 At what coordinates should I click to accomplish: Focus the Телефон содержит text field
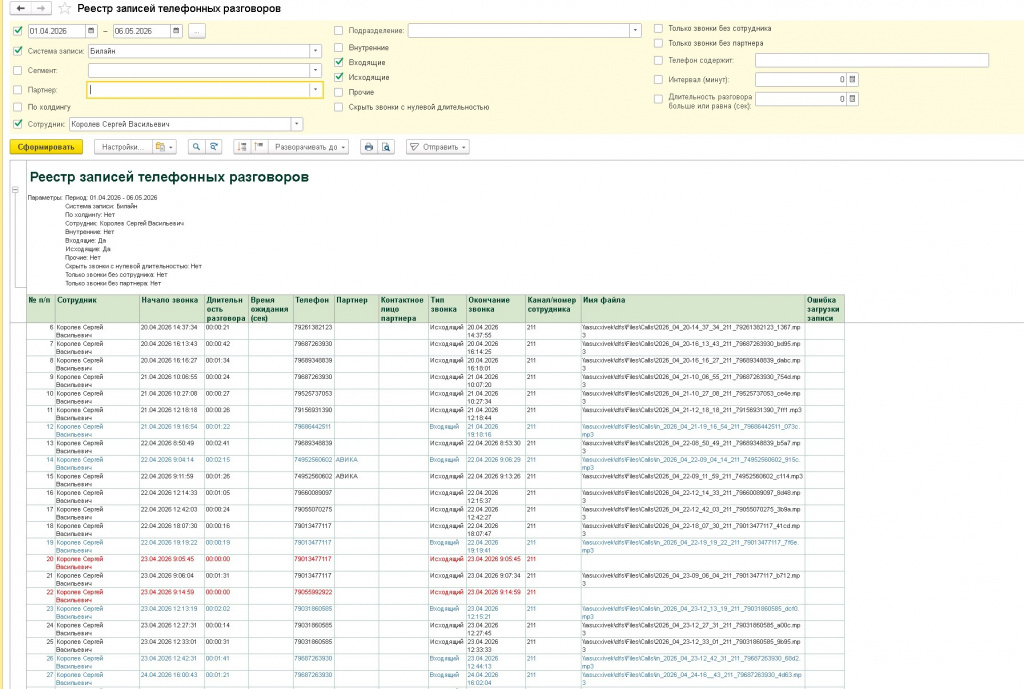pyautogui.click(x=871, y=60)
